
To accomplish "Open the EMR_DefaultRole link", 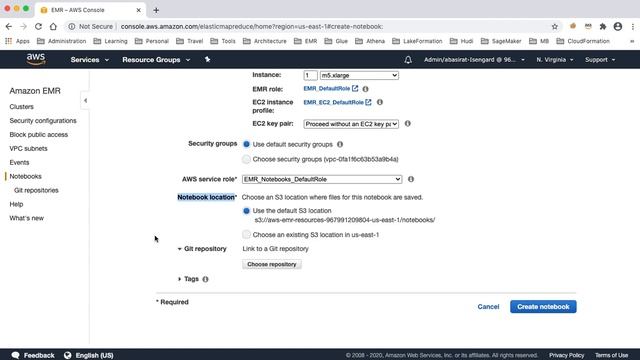I will (x=327, y=89).
